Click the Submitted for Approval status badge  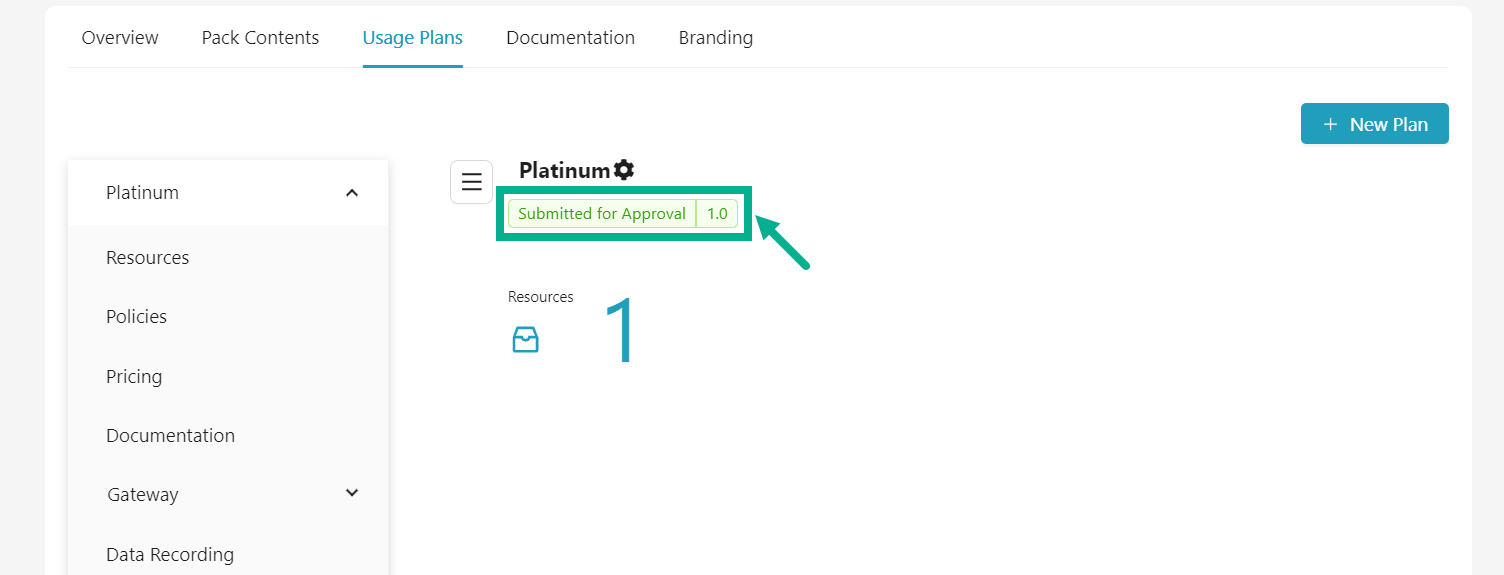(602, 214)
